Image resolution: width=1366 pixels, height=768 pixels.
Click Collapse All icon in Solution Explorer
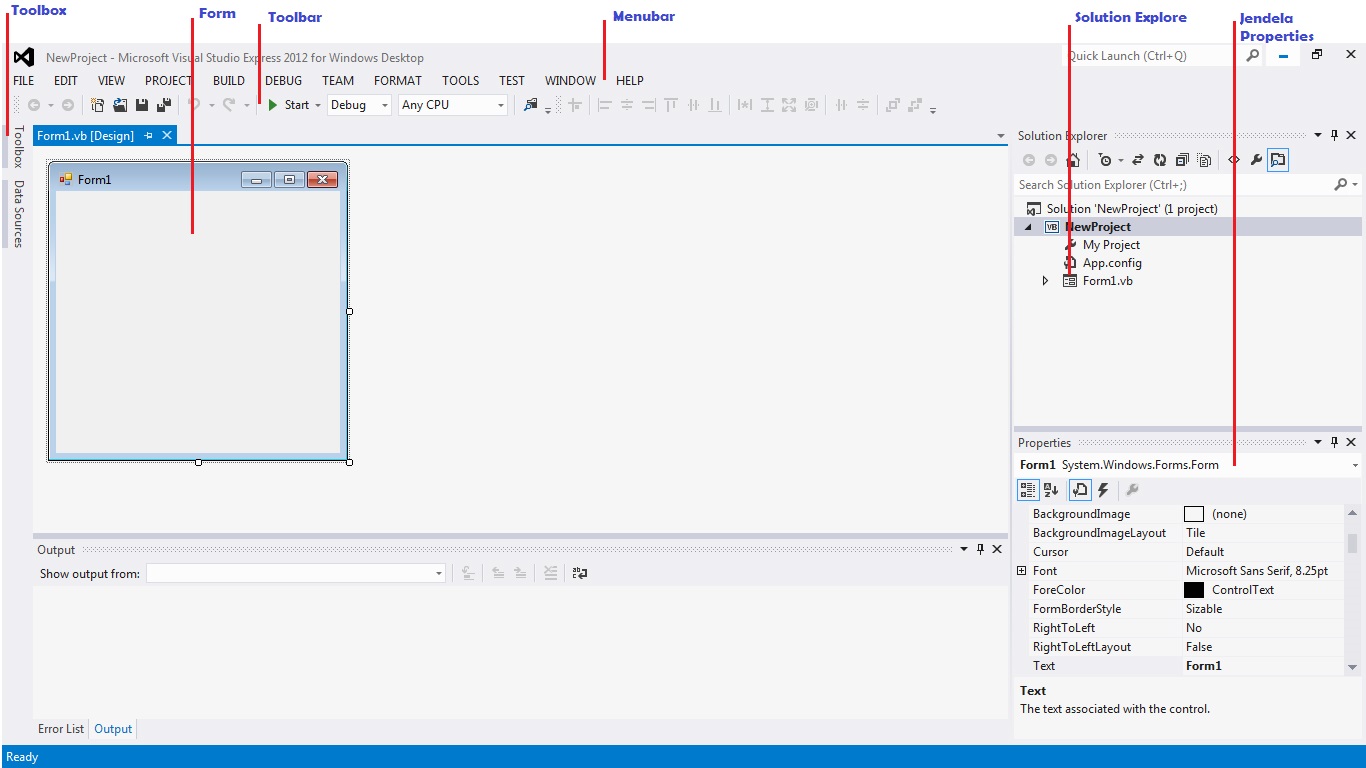click(x=1182, y=160)
